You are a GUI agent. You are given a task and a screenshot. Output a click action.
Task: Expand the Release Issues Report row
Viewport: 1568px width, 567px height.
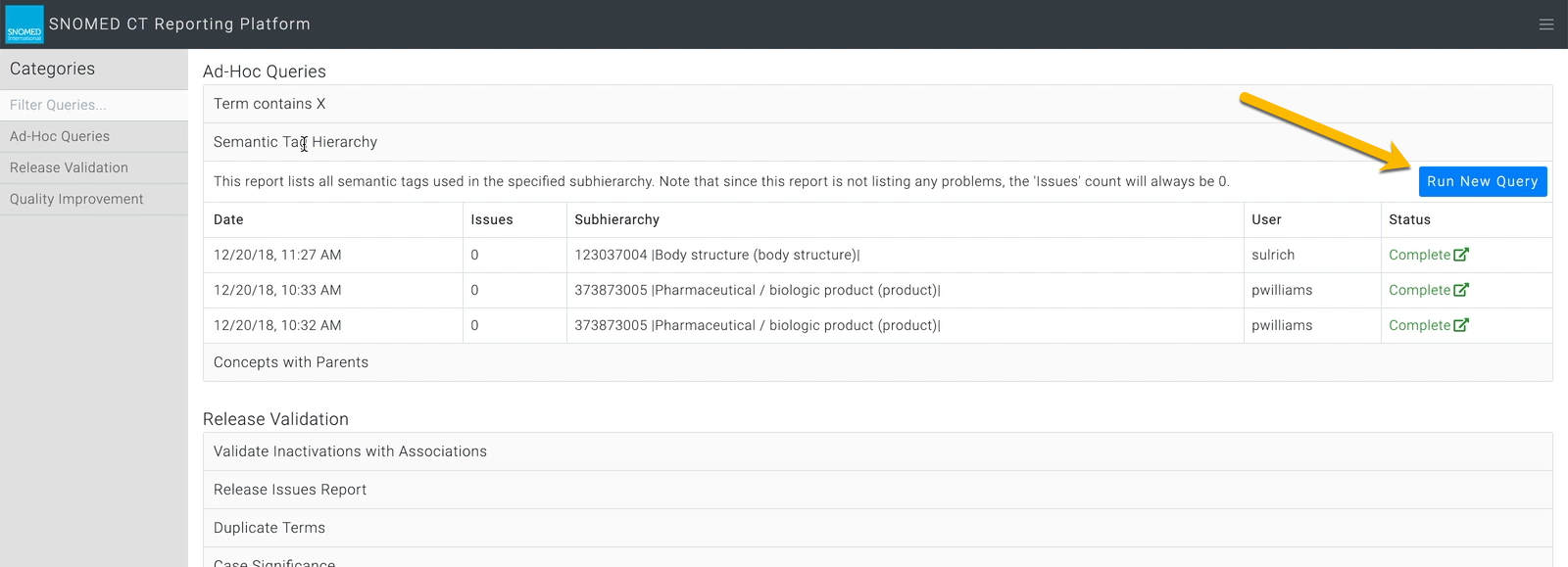click(877, 490)
